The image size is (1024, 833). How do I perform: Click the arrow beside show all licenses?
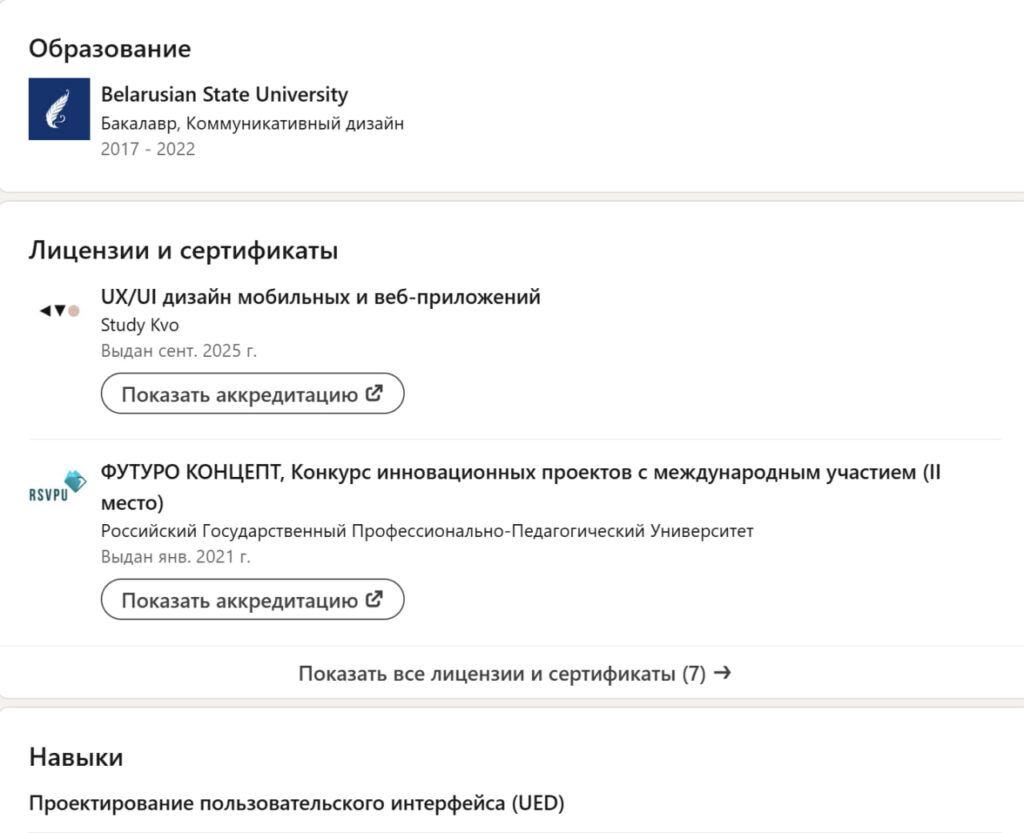(723, 673)
